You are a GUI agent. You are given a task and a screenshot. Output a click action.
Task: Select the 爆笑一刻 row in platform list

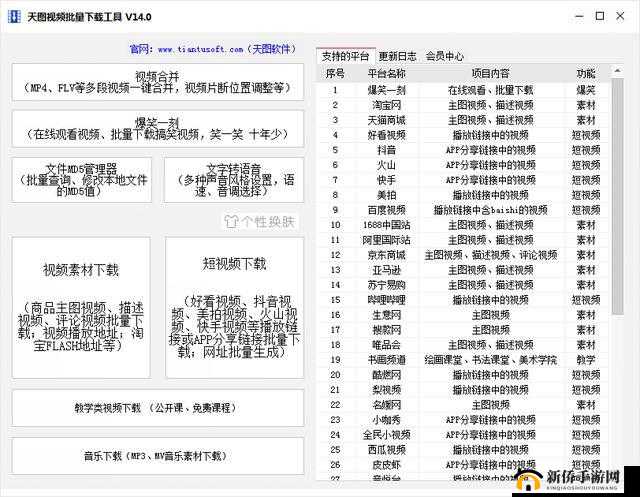(x=463, y=90)
